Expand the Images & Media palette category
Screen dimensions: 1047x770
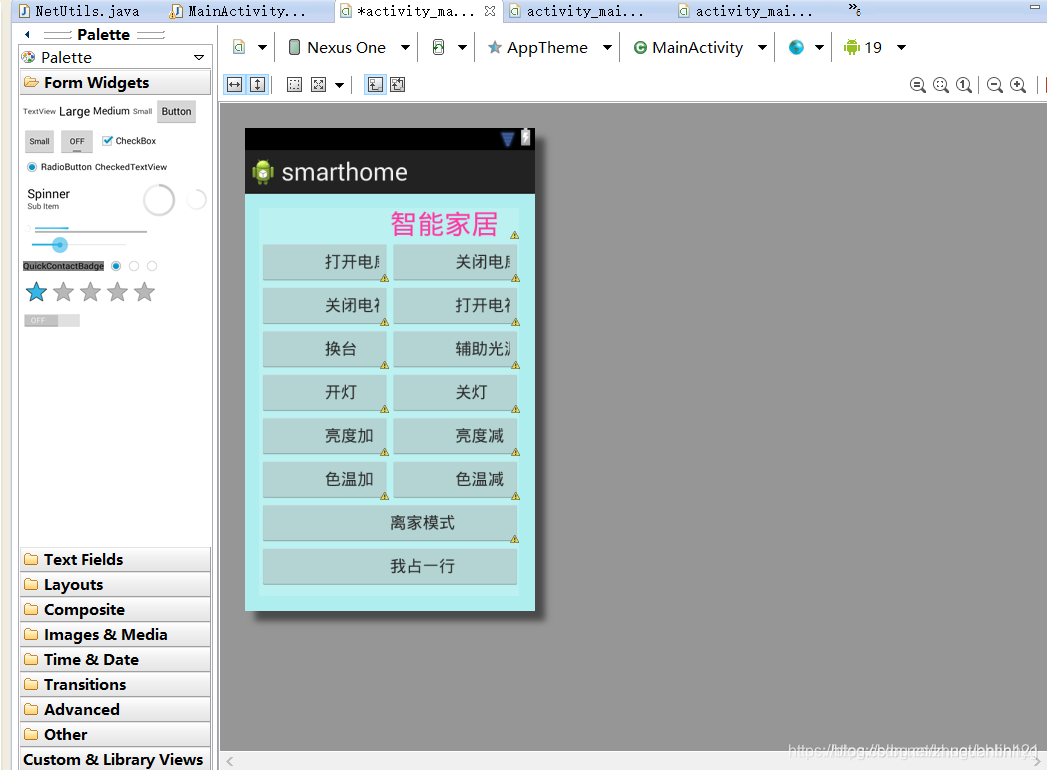pos(115,634)
